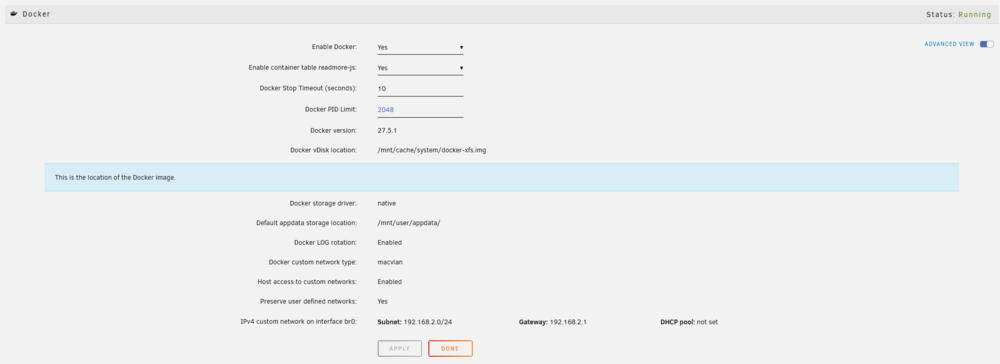Click the DHCP pool not set text

tap(689, 322)
